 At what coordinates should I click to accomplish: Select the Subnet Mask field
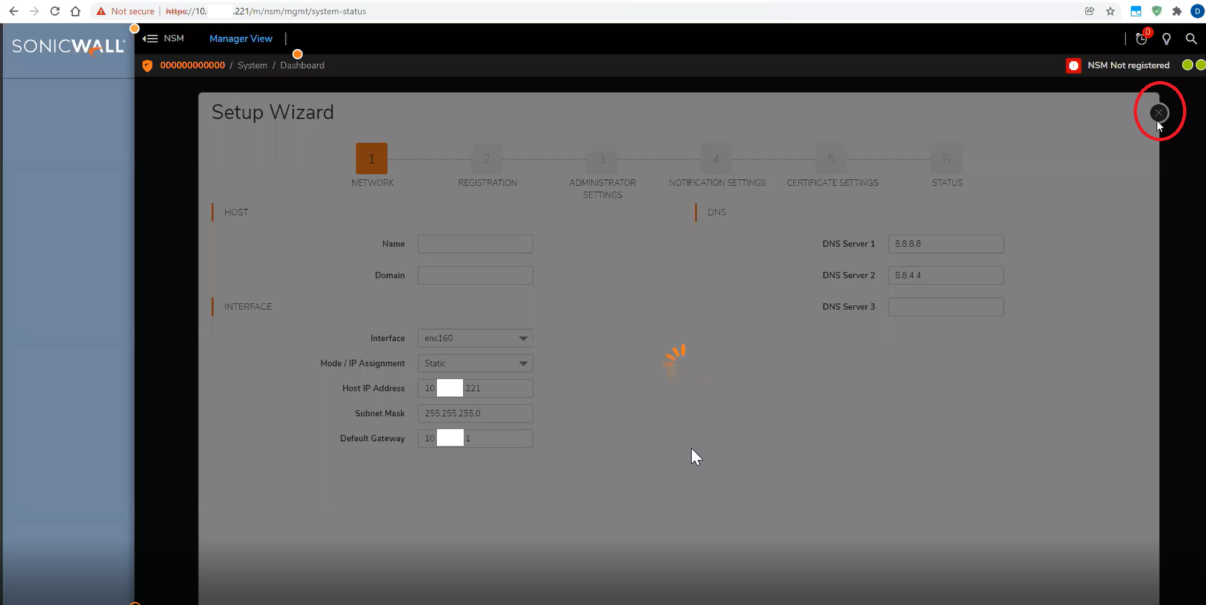pos(475,413)
